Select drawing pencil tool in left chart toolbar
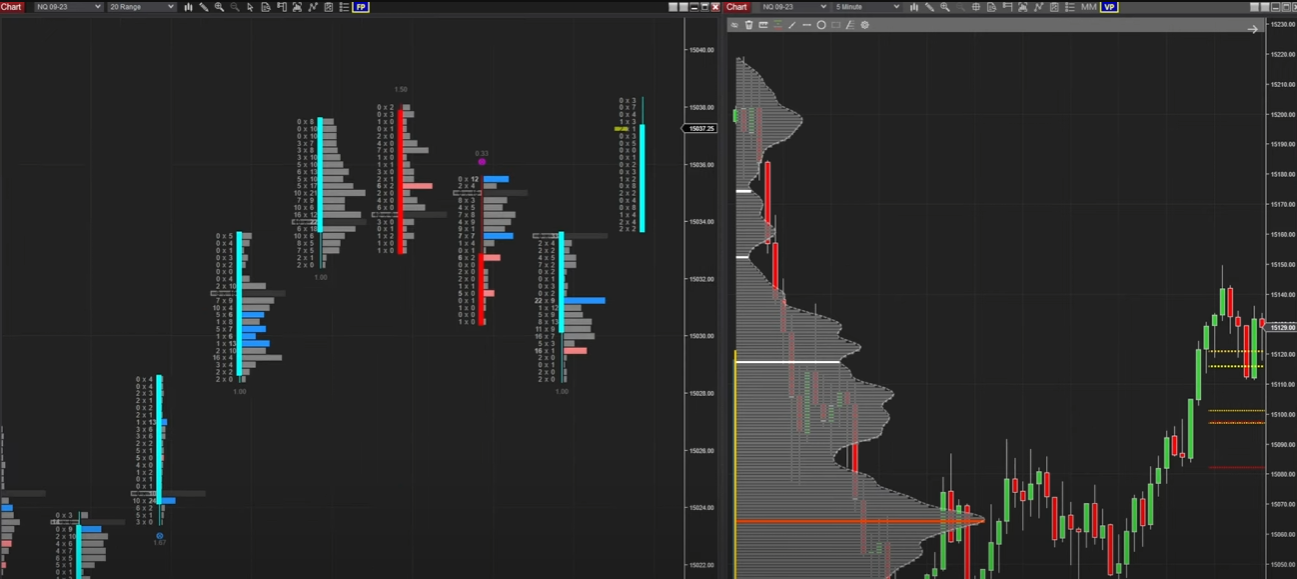 pos(204,7)
